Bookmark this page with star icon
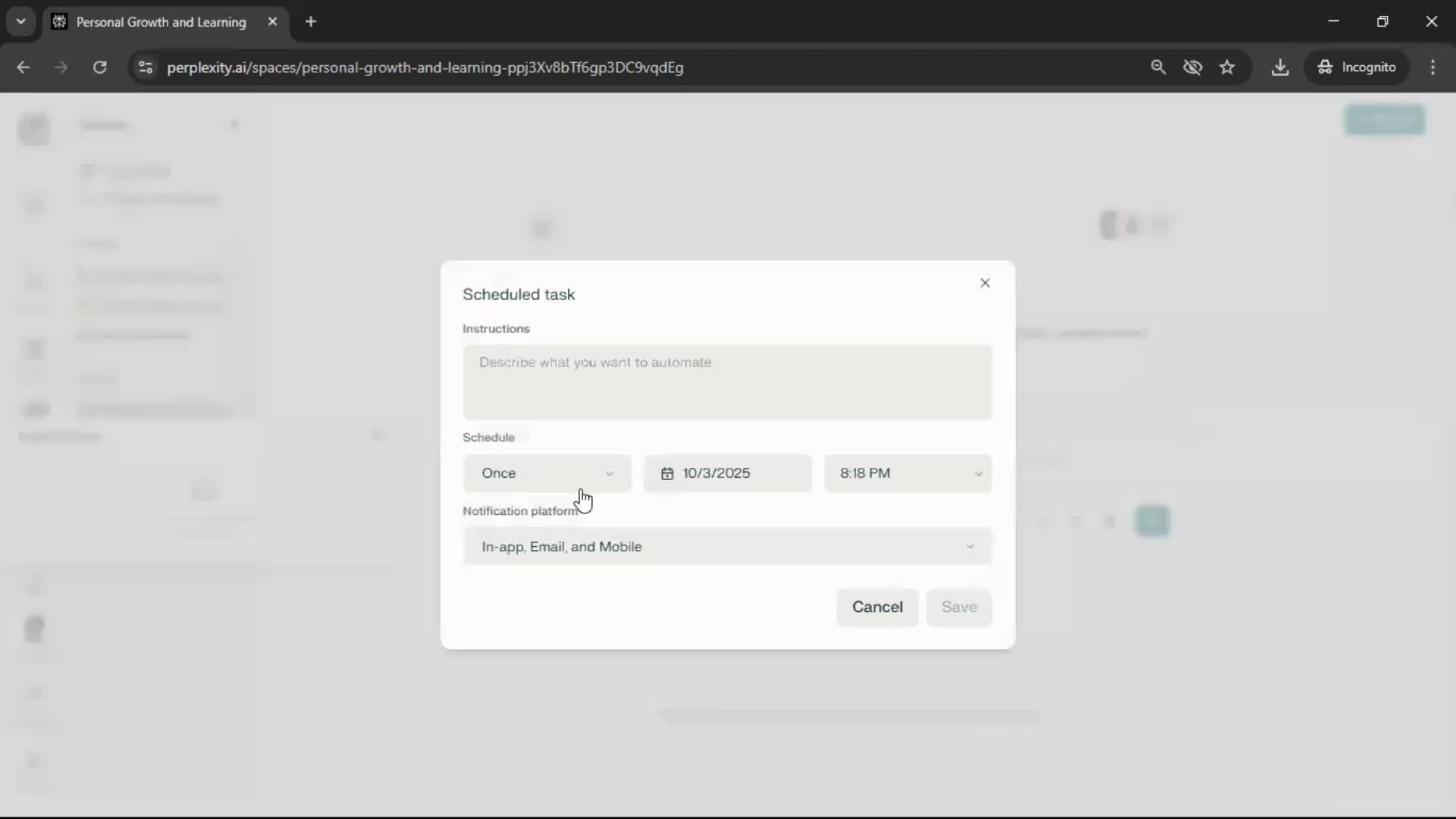This screenshot has width=1456, height=819. [x=1227, y=67]
